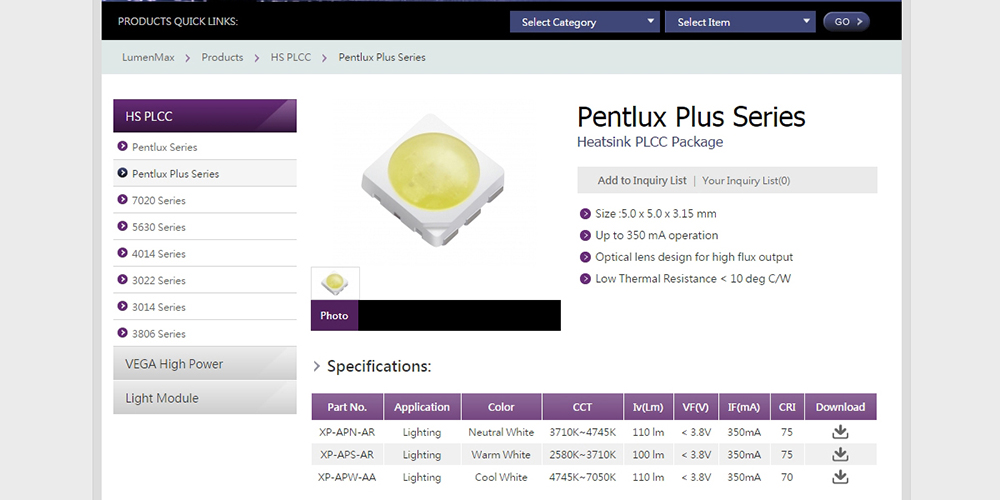This screenshot has width=1000, height=500.
Task: Download datasheet for XP-APS-AR
Action: [x=840, y=454]
